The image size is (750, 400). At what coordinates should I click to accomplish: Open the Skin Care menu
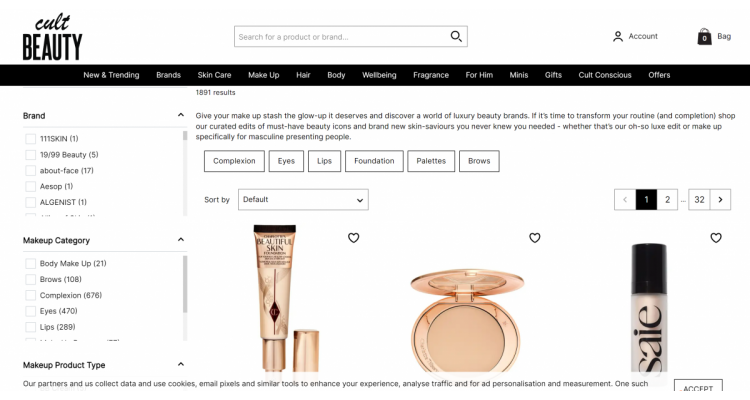[214, 75]
